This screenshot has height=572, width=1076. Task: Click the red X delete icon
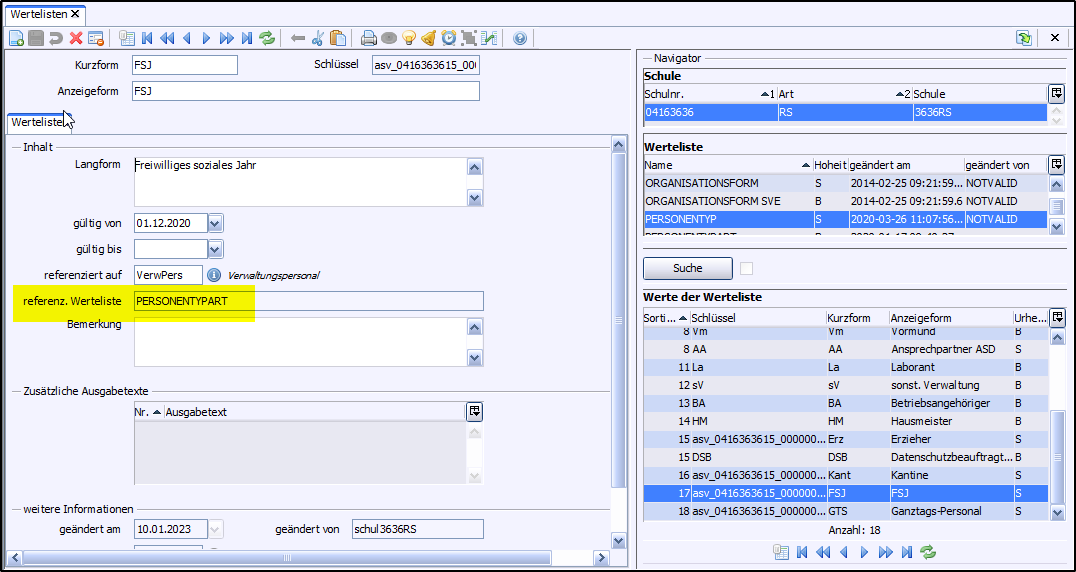(76, 39)
